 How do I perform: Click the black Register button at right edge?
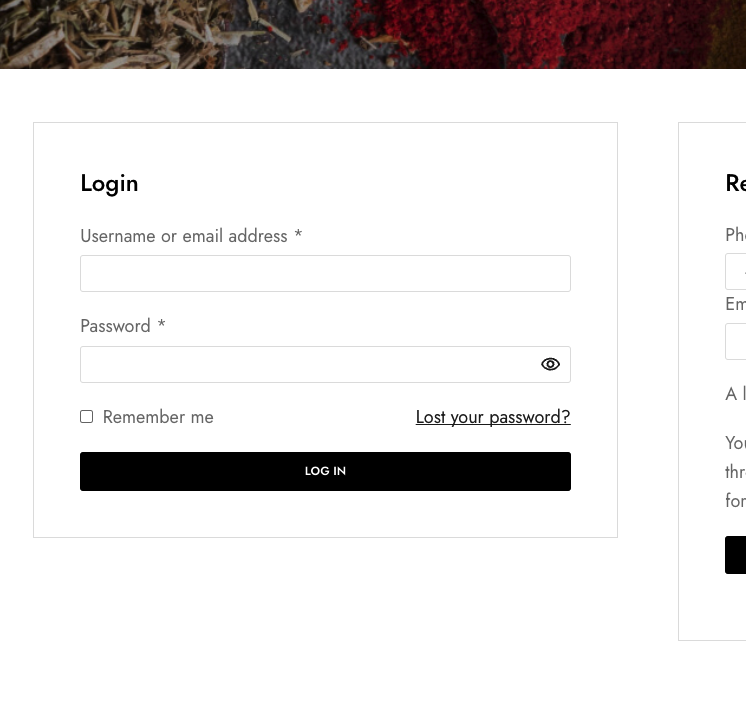click(x=736, y=555)
